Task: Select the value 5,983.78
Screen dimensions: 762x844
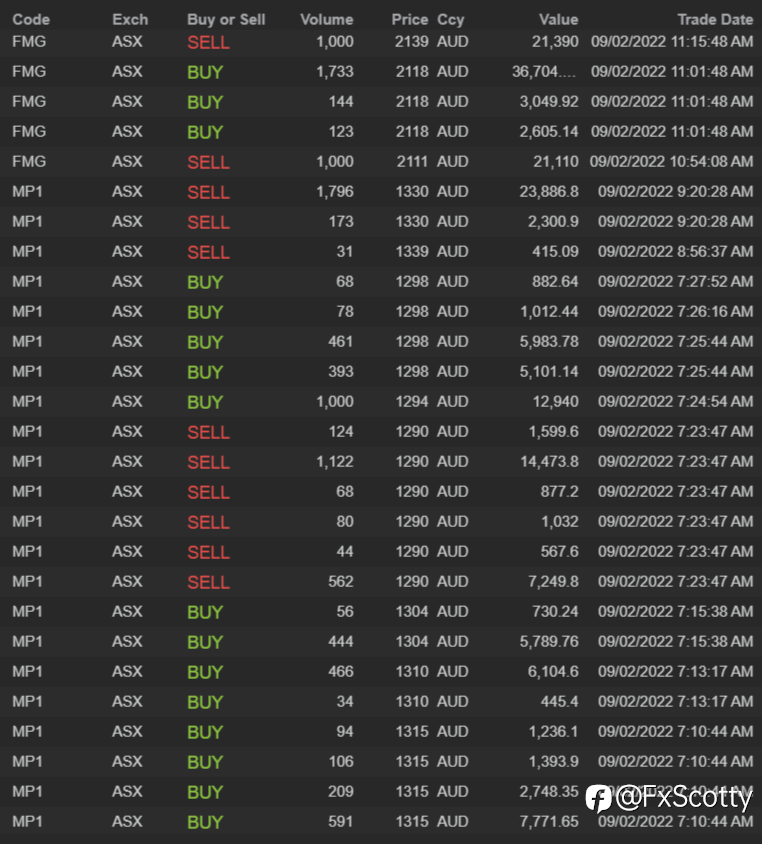Action: pyautogui.click(x=549, y=342)
